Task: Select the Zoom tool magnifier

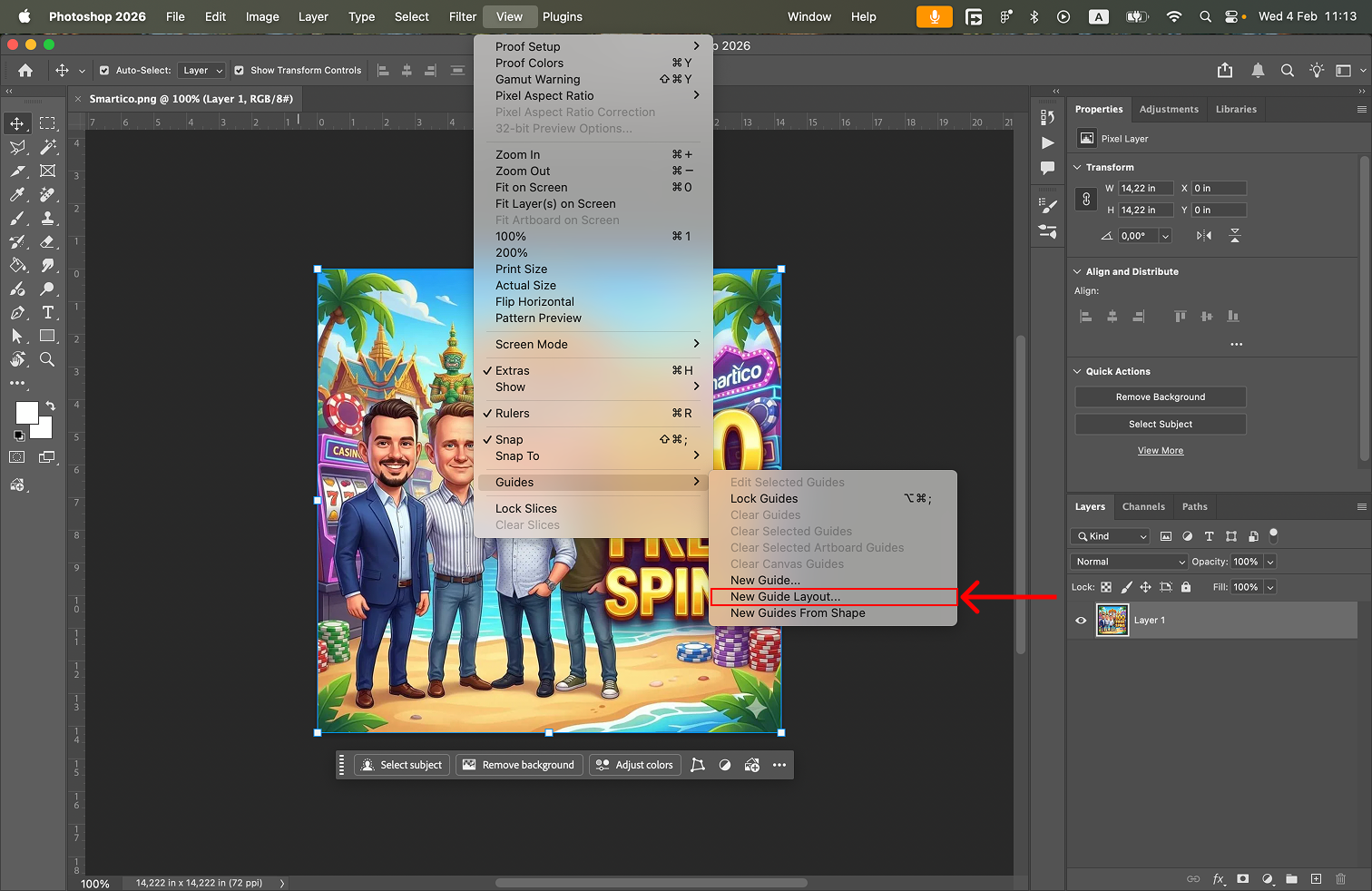Action: point(47,359)
